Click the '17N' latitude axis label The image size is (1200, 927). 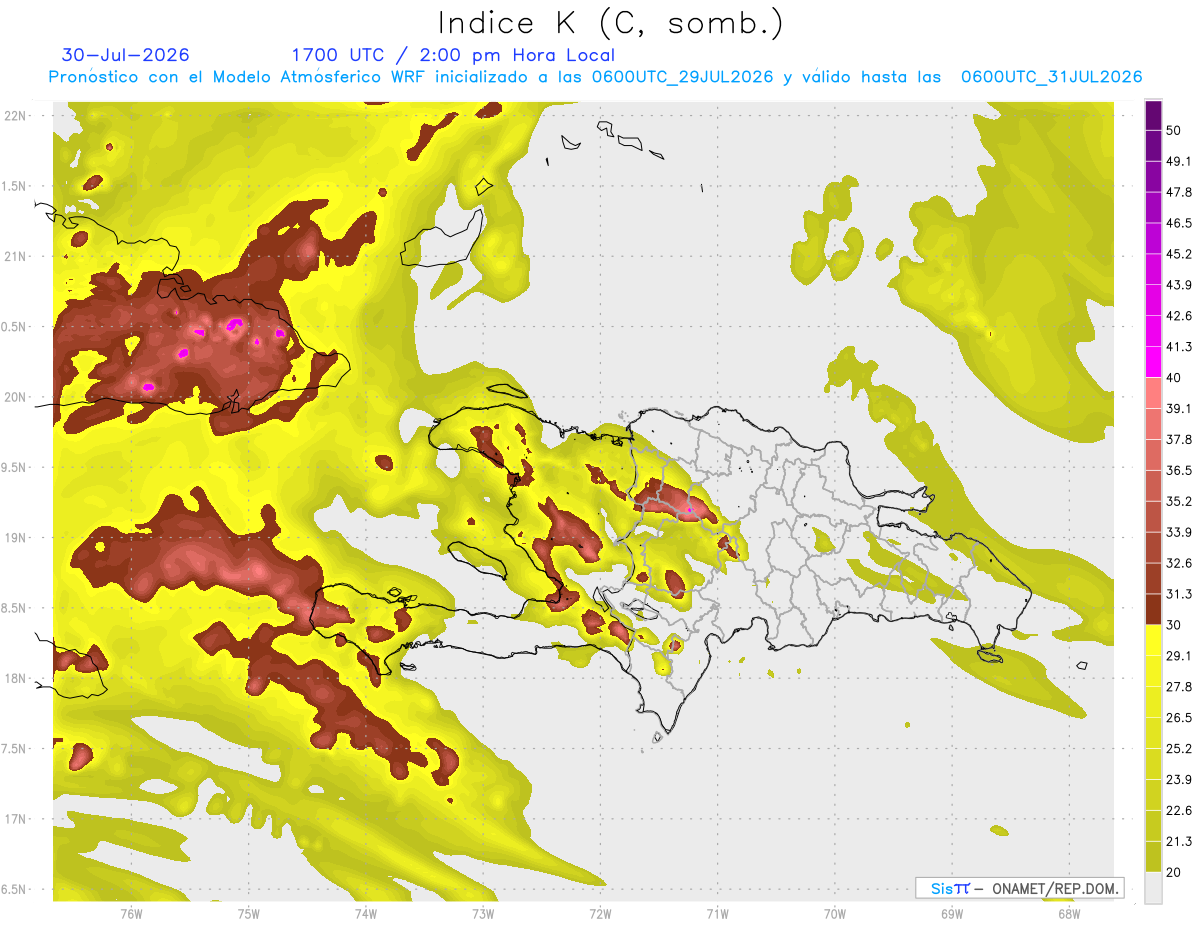pyautogui.click(x=15, y=820)
